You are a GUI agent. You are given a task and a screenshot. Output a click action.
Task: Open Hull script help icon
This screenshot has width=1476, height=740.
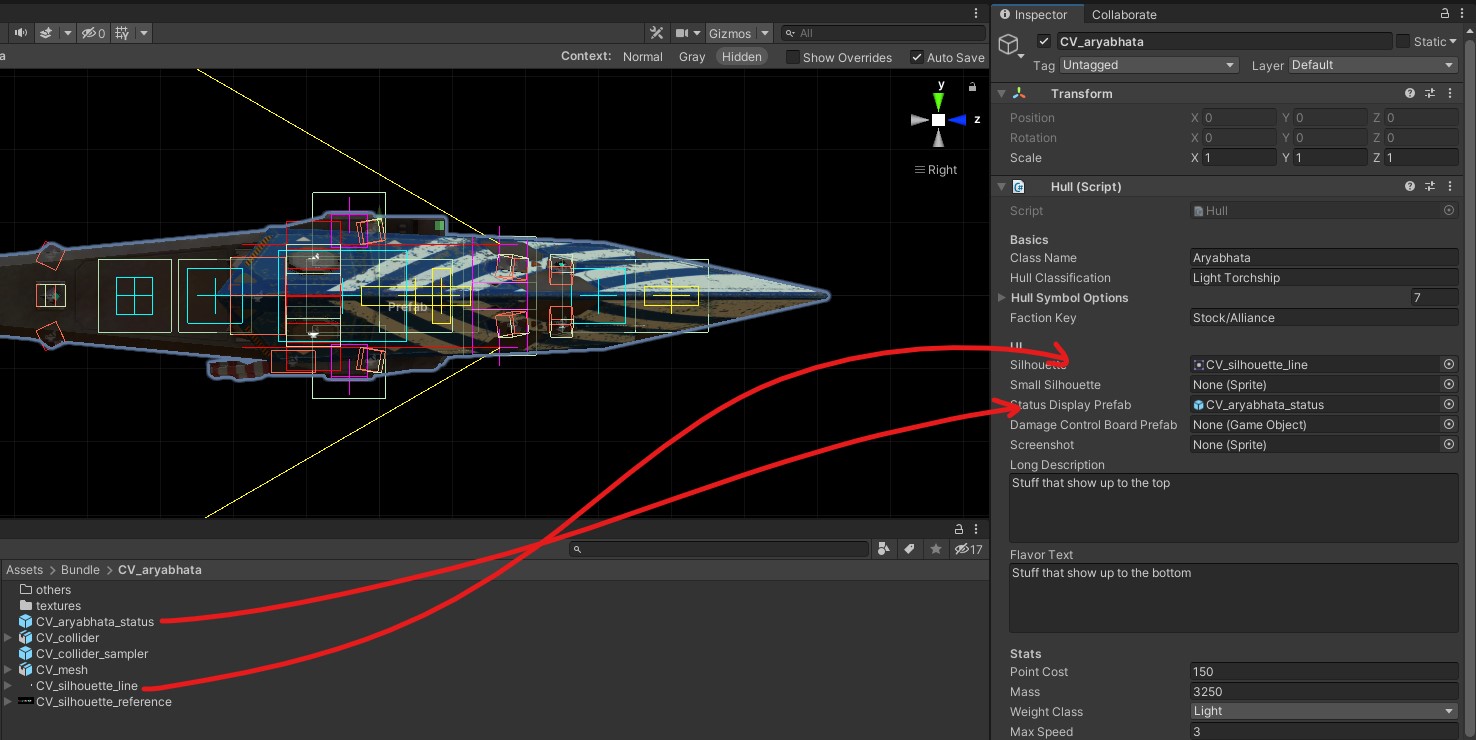tap(1410, 186)
